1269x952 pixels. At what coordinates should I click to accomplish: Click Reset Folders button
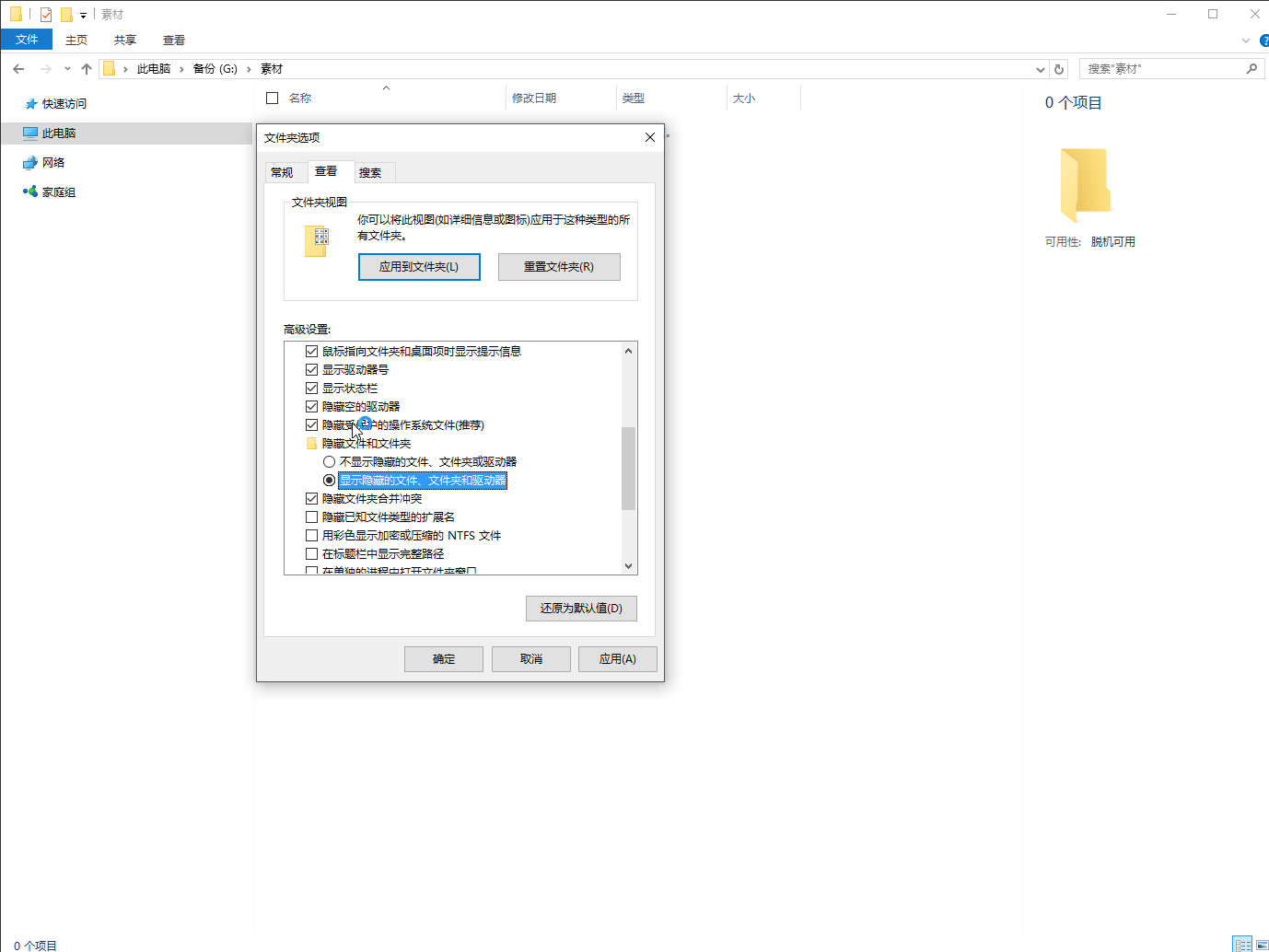pyautogui.click(x=559, y=267)
